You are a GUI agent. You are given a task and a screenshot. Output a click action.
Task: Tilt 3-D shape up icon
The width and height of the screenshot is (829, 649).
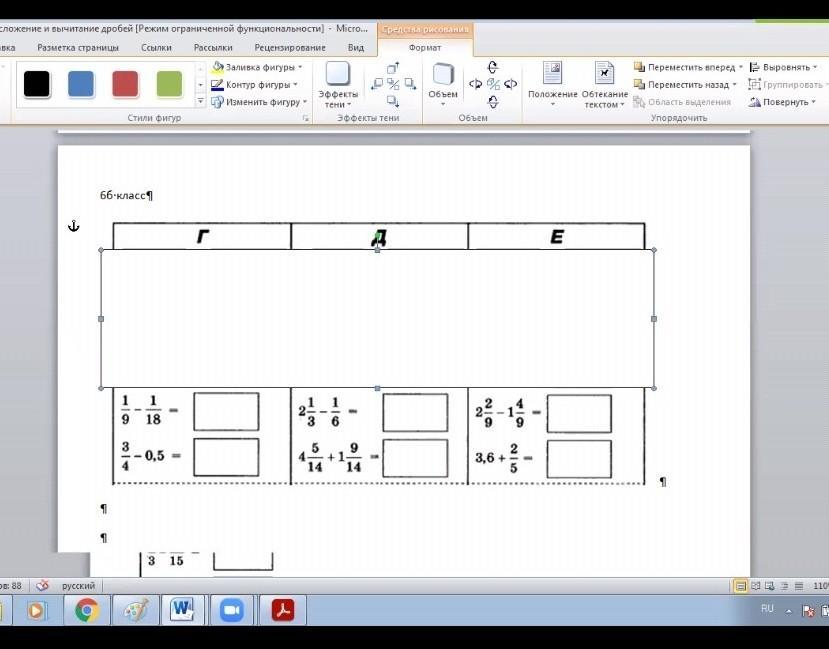pos(493,67)
